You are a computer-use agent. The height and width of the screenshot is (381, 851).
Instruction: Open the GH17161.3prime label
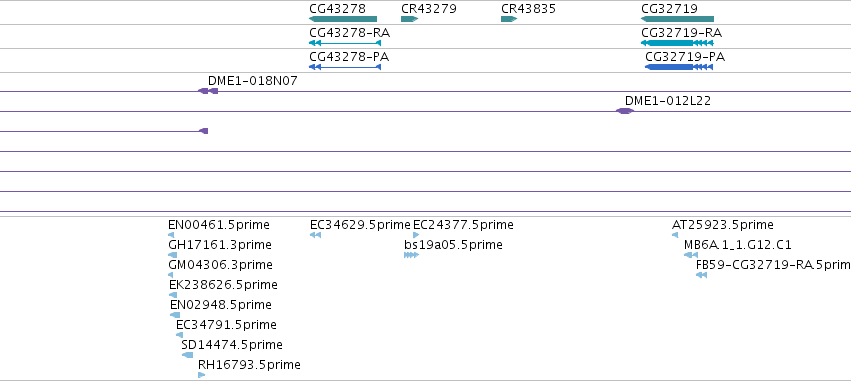220,245
